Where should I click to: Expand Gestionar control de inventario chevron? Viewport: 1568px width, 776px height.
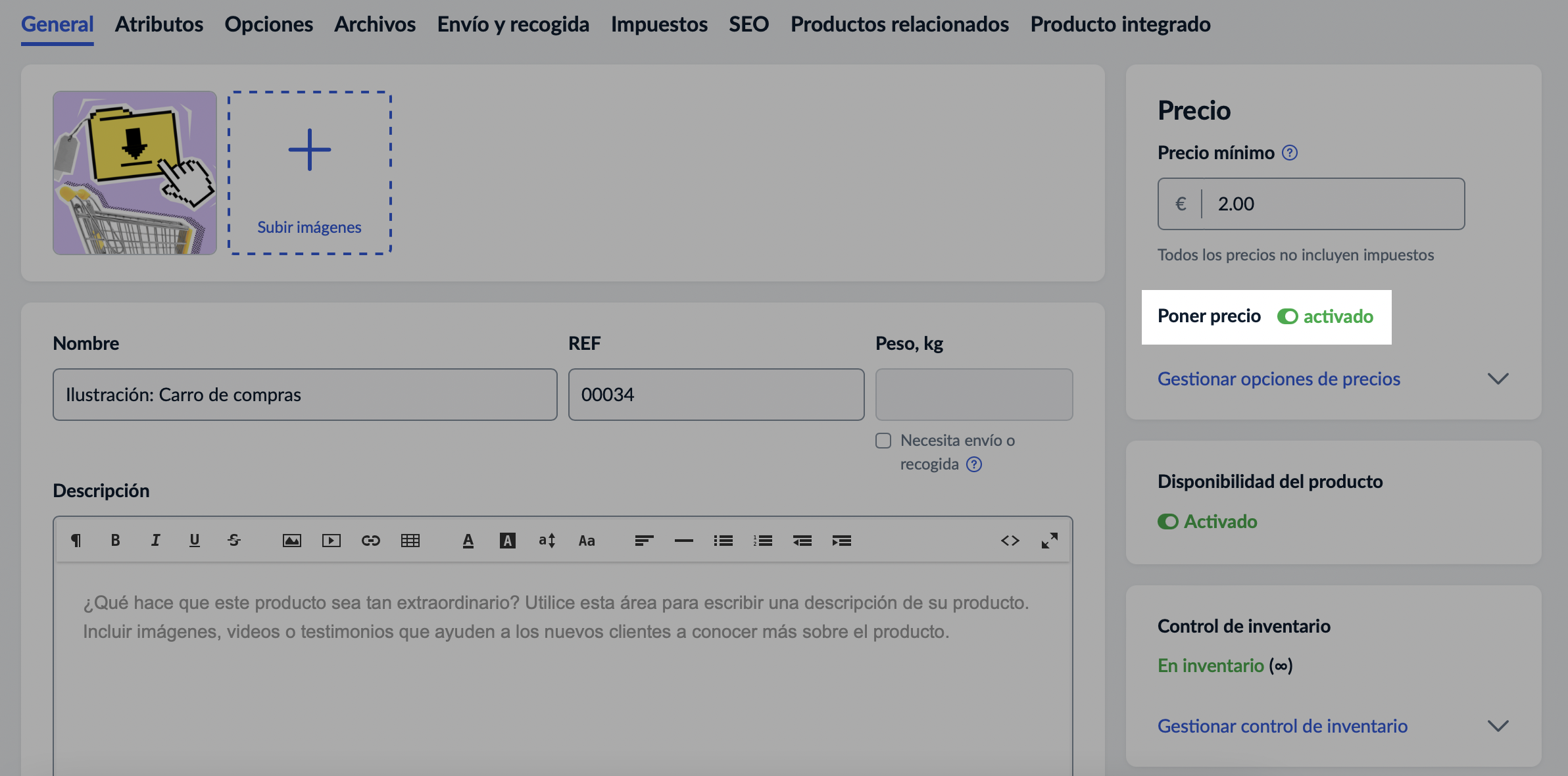pos(1498,726)
